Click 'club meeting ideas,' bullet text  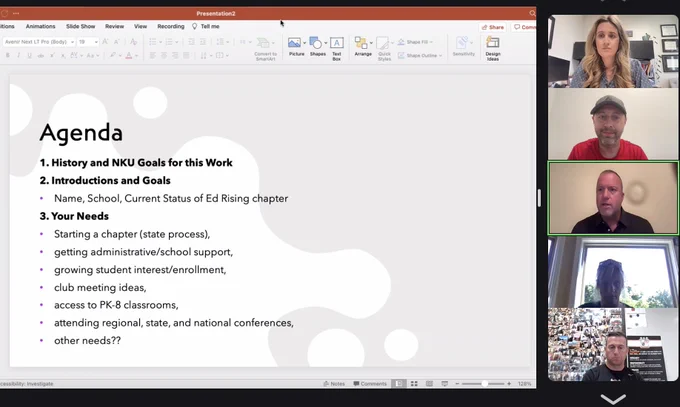pos(100,287)
